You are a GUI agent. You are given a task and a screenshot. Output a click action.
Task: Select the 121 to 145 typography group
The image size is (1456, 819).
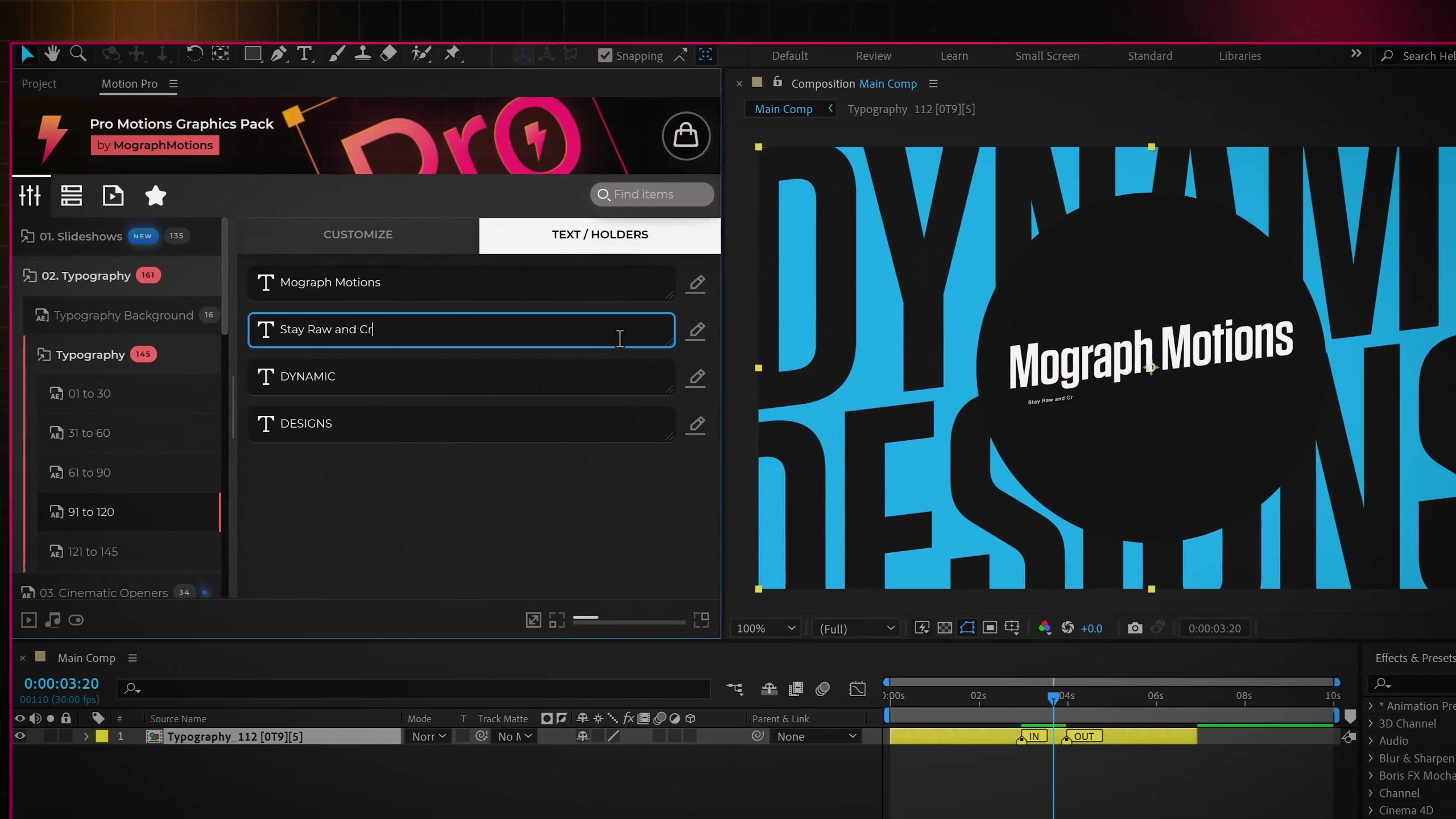pyautogui.click(x=93, y=552)
